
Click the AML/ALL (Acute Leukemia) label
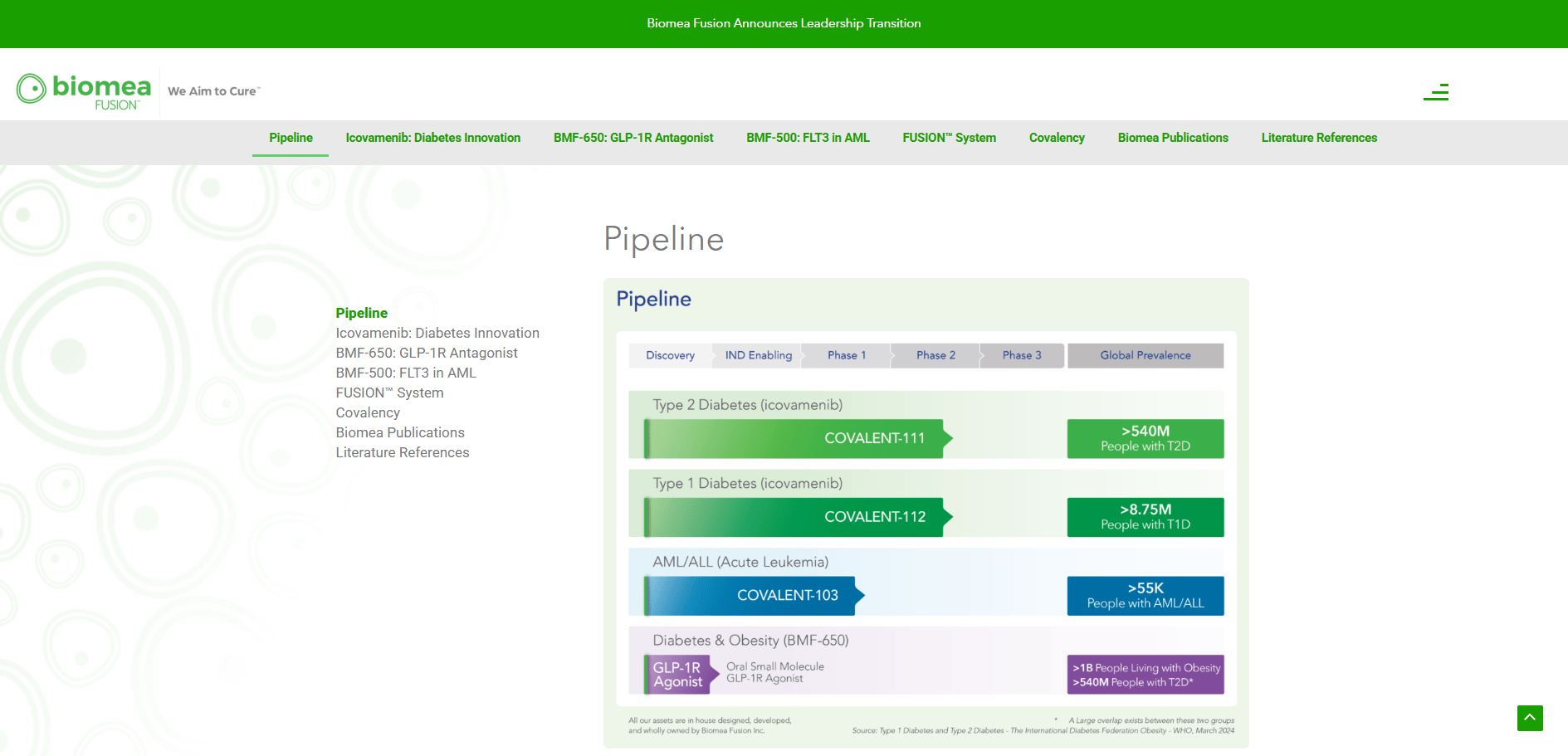point(740,562)
